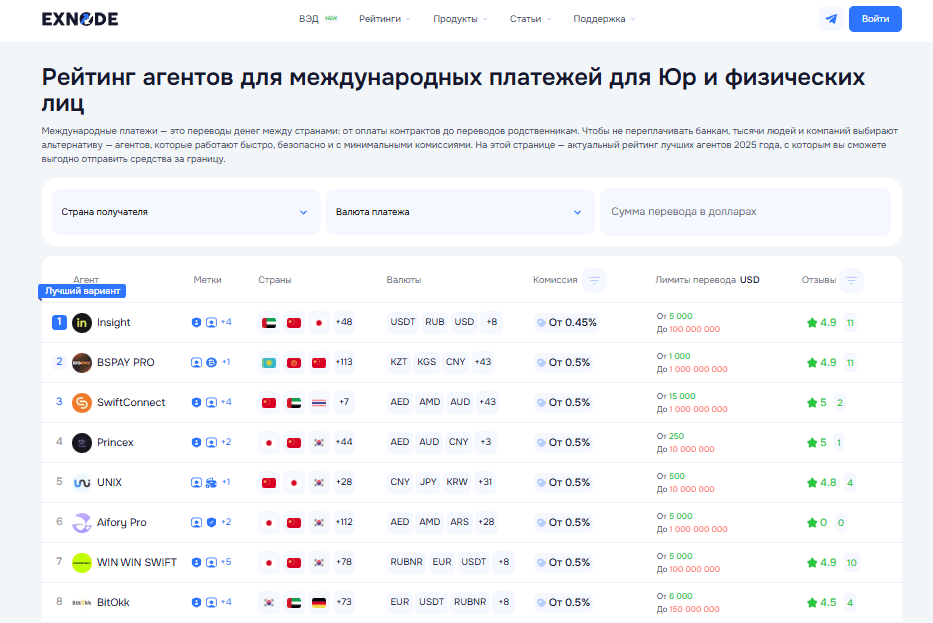The width and height of the screenshot is (933, 623).
Task: Focus the Сумма перевода в долларах field
Action: pyautogui.click(x=746, y=212)
